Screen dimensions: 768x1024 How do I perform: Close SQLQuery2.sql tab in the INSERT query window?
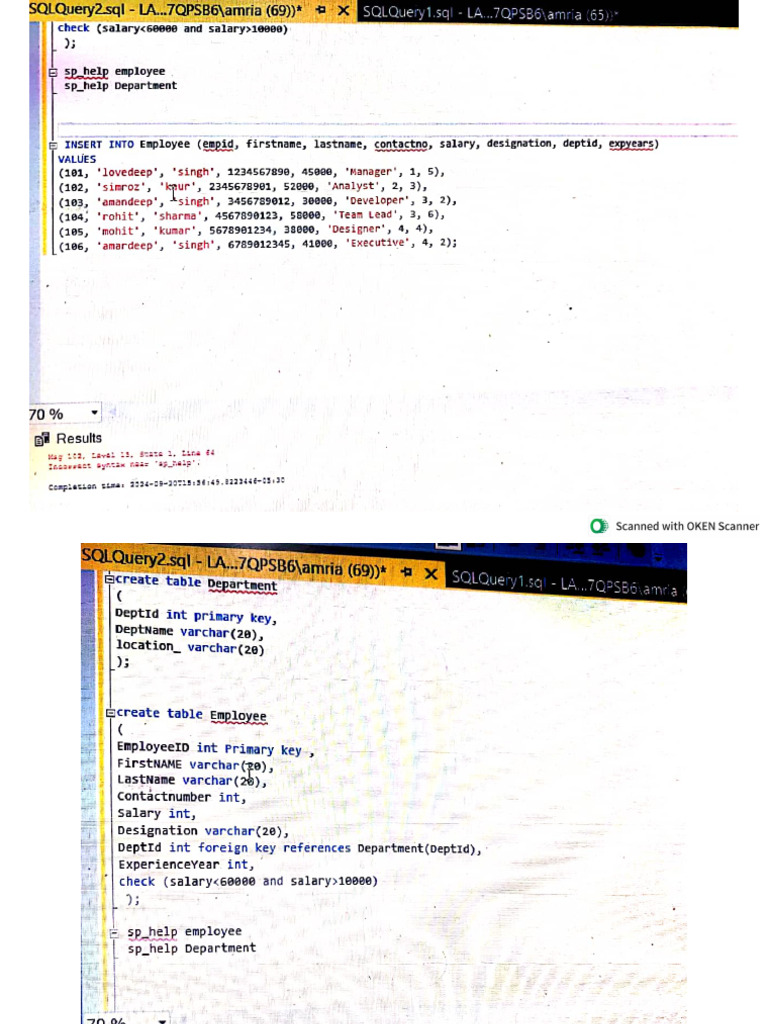(344, 10)
